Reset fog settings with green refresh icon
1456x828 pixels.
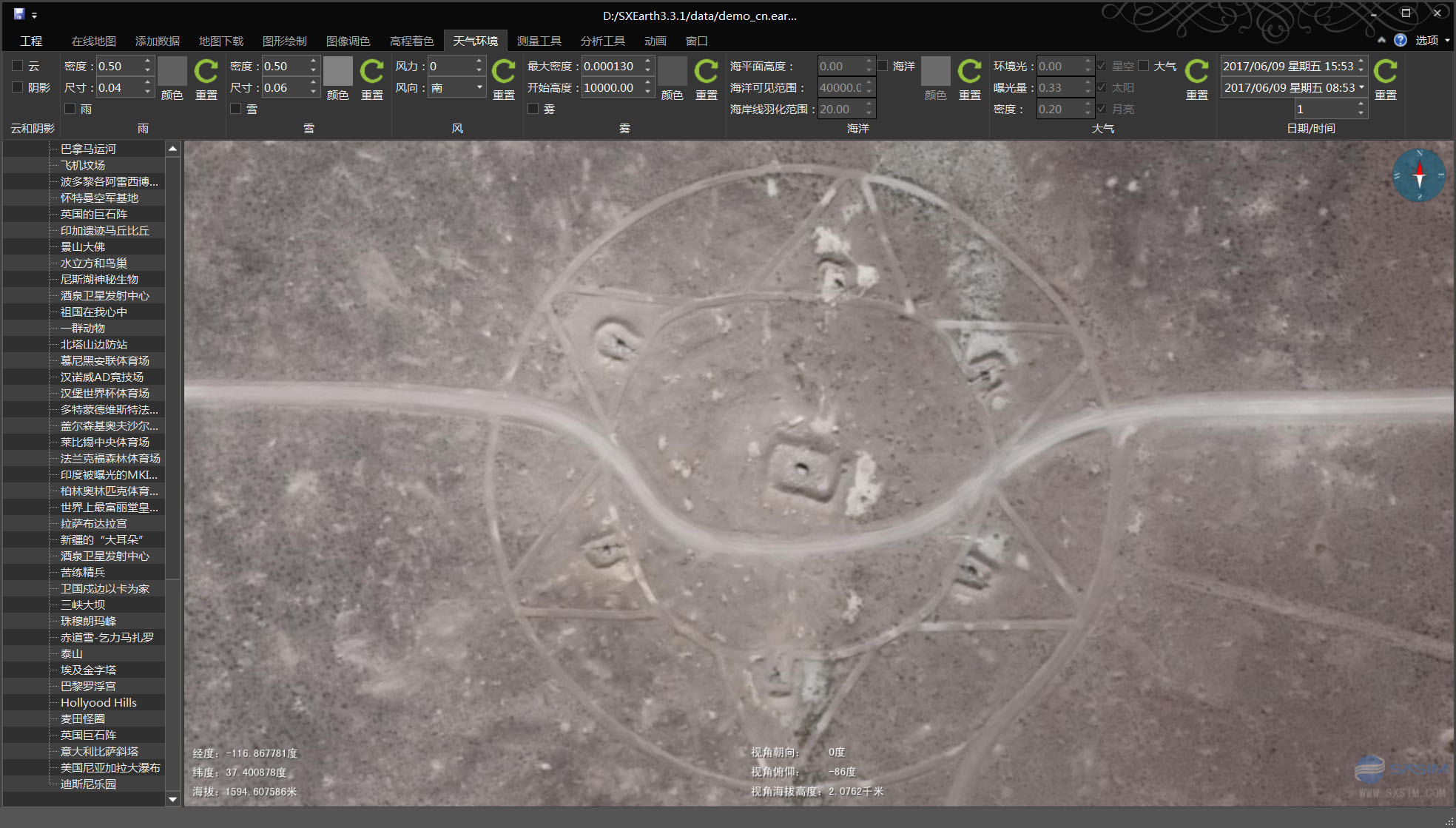click(x=706, y=73)
